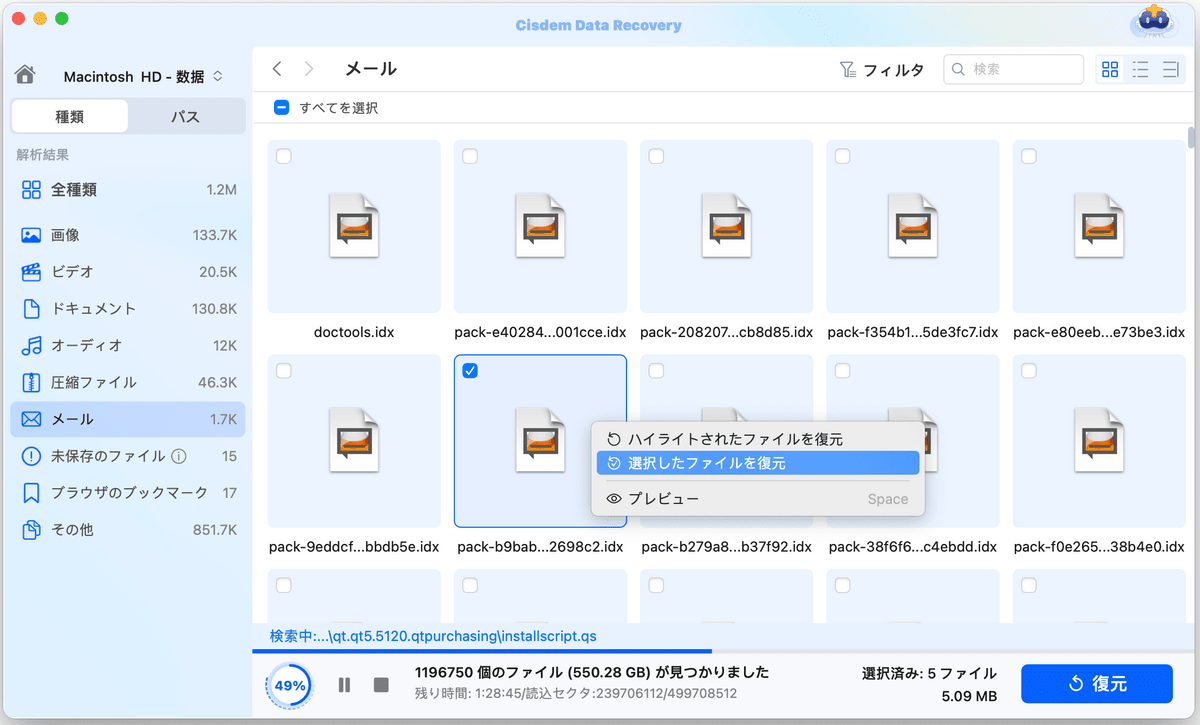
Task: Click the Audio (オーディオ) music icon
Action: click(x=31, y=346)
